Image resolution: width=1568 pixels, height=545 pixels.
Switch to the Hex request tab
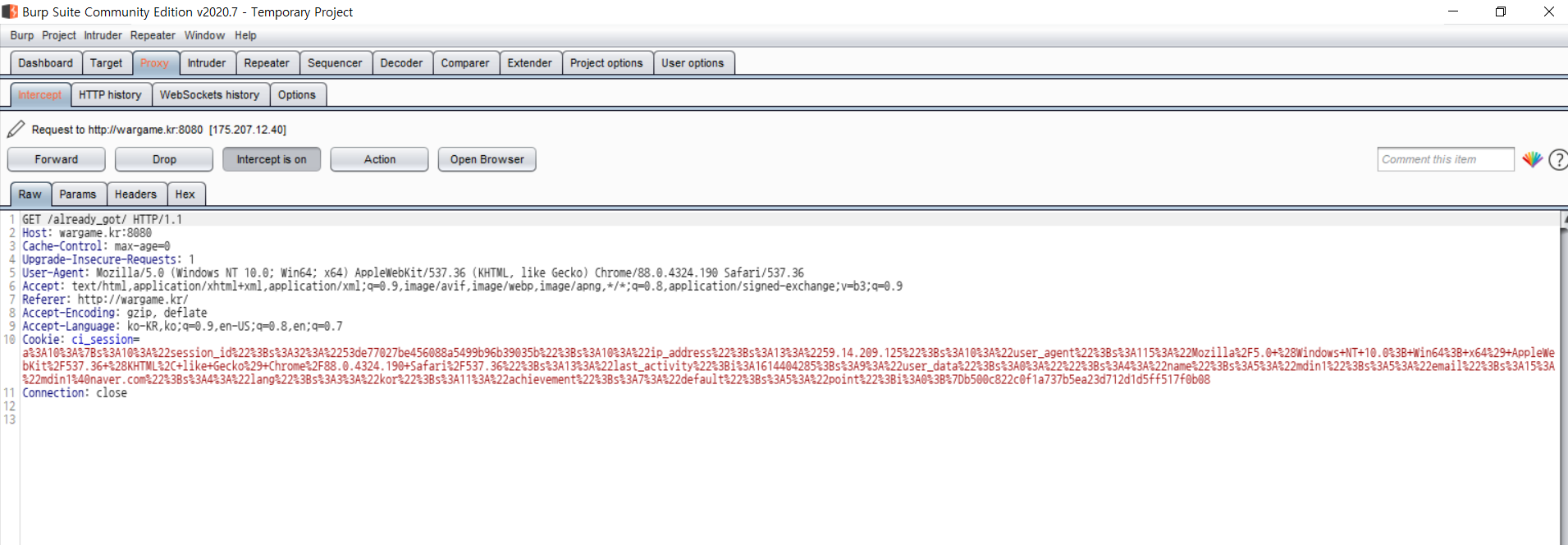click(185, 195)
